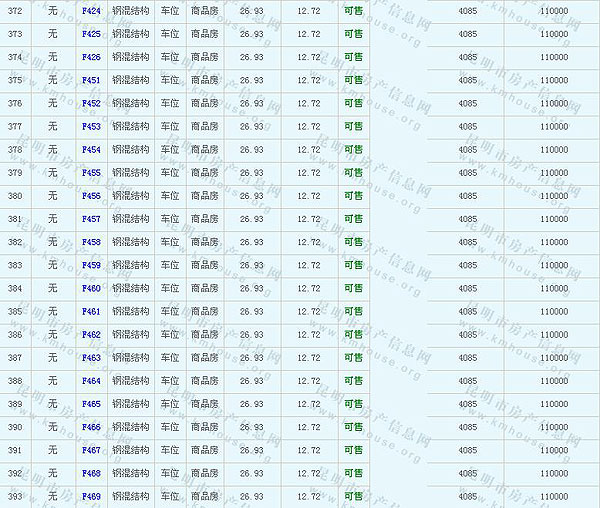Click row number 378 cell
The width and height of the screenshot is (600, 508).
tap(15, 150)
